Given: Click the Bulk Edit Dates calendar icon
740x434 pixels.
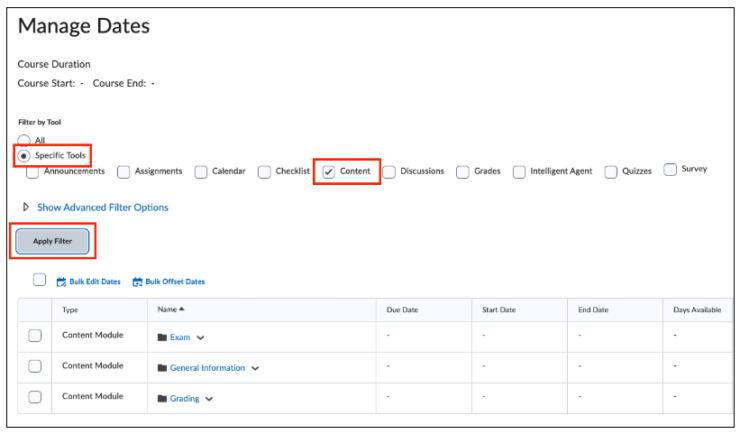Looking at the screenshot, I should coord(61,282).
